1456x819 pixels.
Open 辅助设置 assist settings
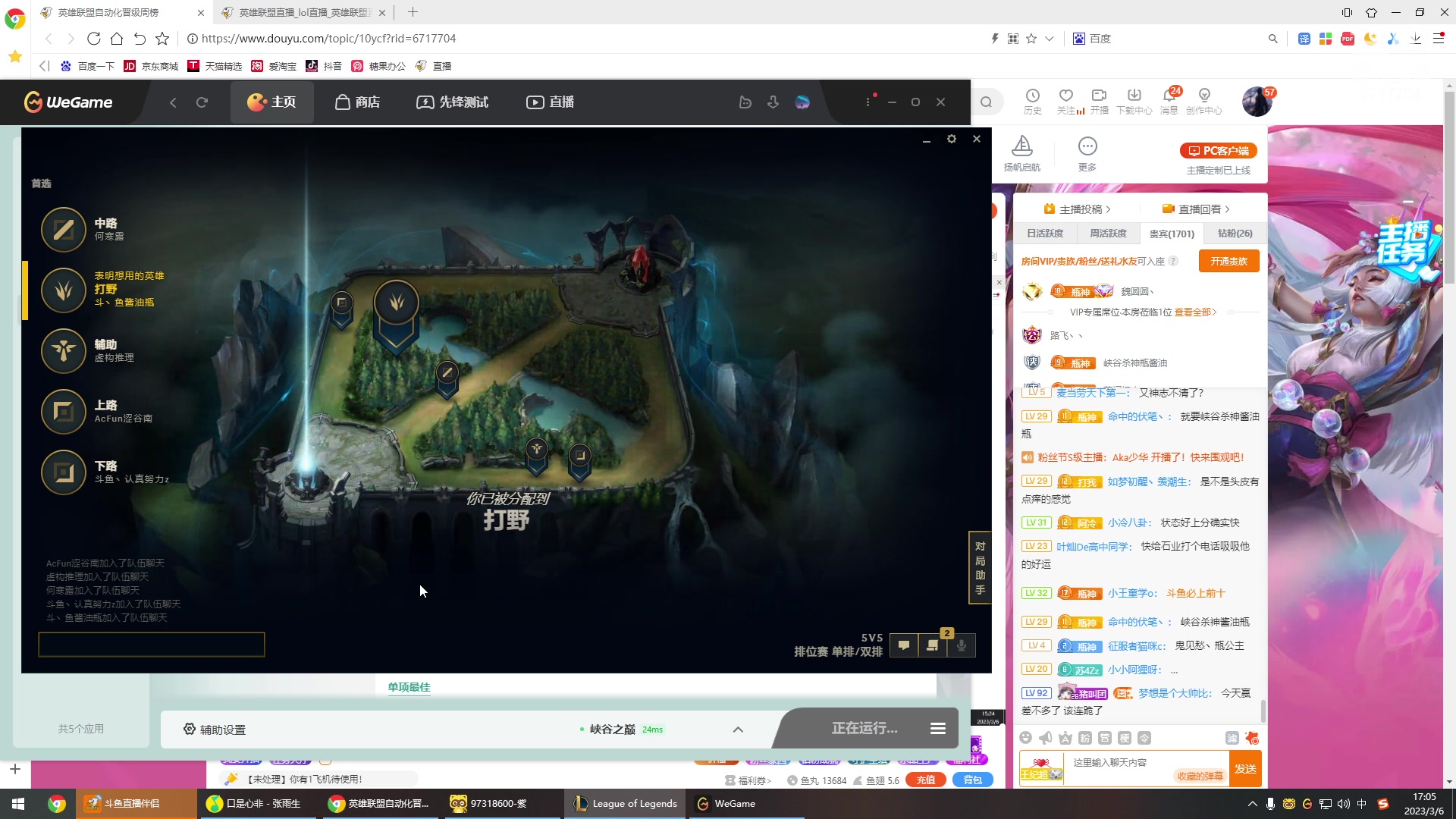pyautogui.click(x=215, y=730)
